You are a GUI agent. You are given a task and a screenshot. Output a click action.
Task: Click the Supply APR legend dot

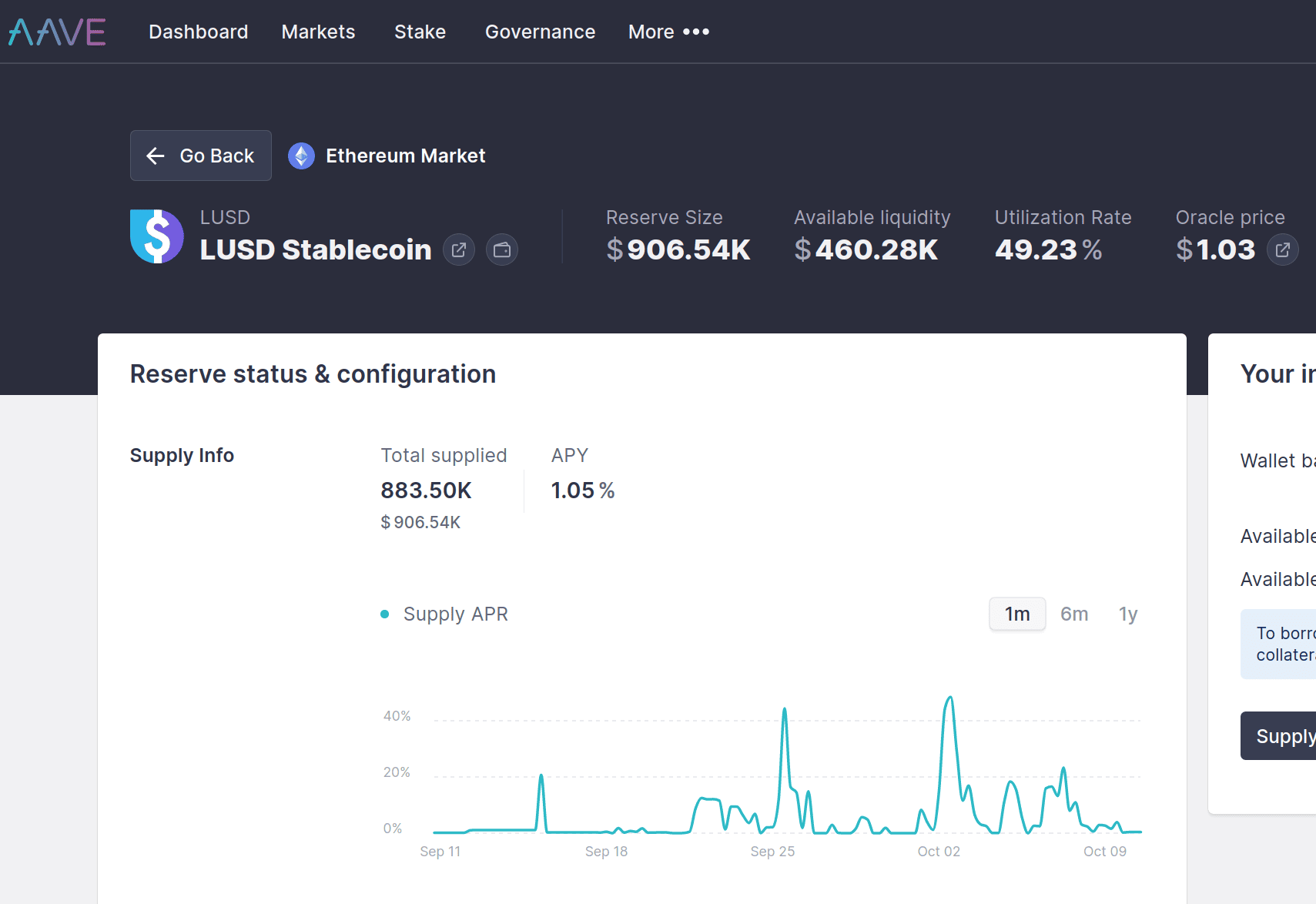385,614
